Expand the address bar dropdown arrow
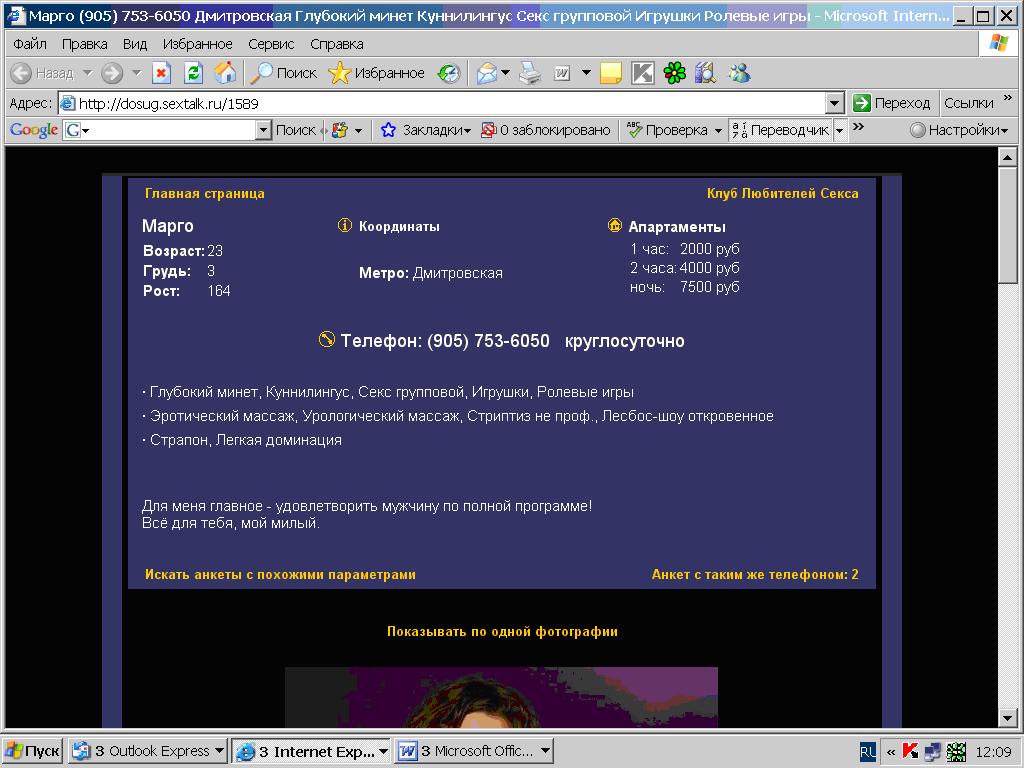 [835, 103]
